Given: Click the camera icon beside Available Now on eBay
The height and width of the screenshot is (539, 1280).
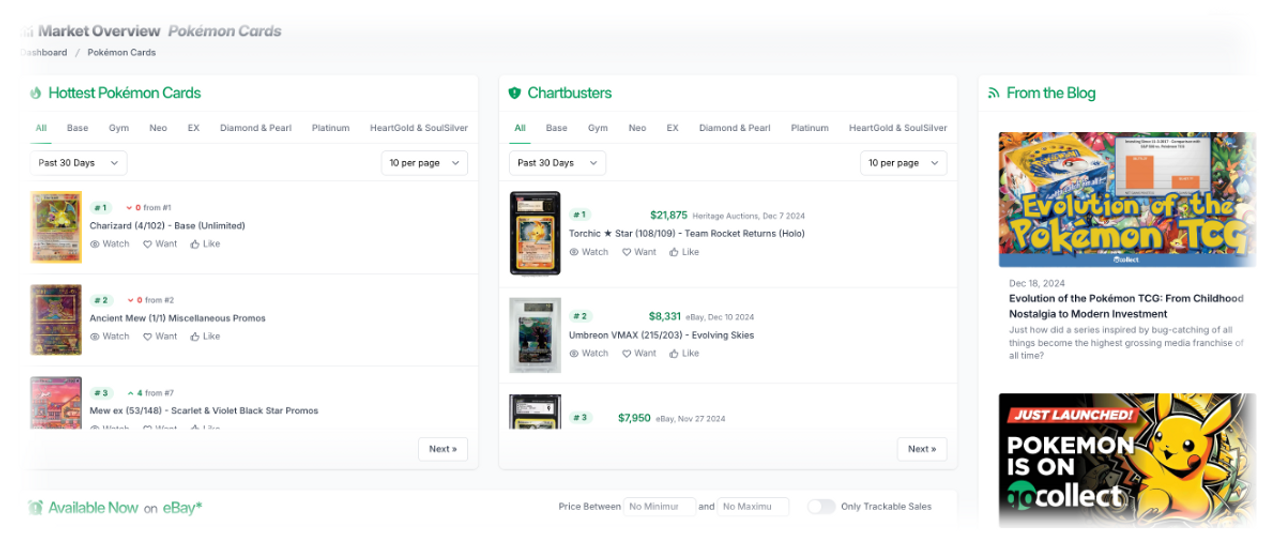Looking at the screenshot, I should coord(36,507).
